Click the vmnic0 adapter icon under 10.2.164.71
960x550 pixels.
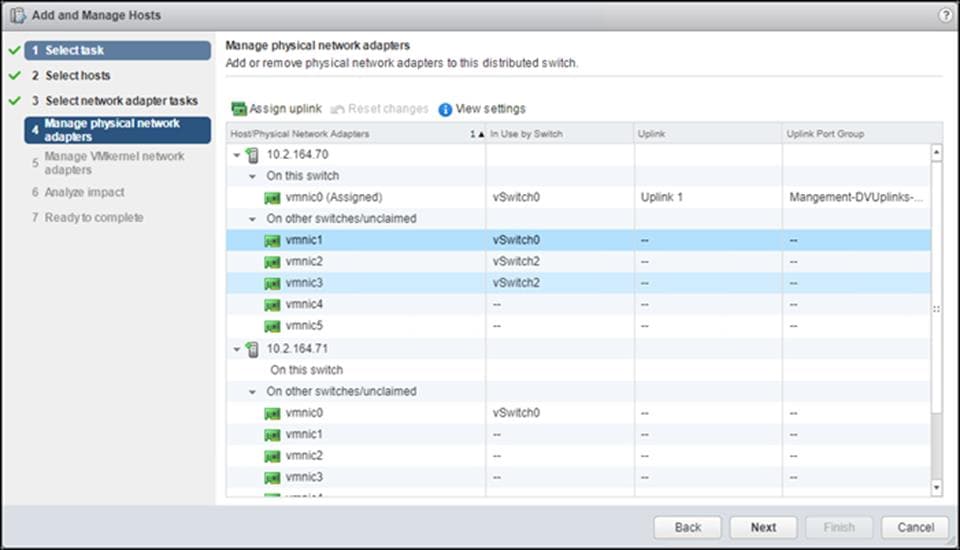(272, 413)
